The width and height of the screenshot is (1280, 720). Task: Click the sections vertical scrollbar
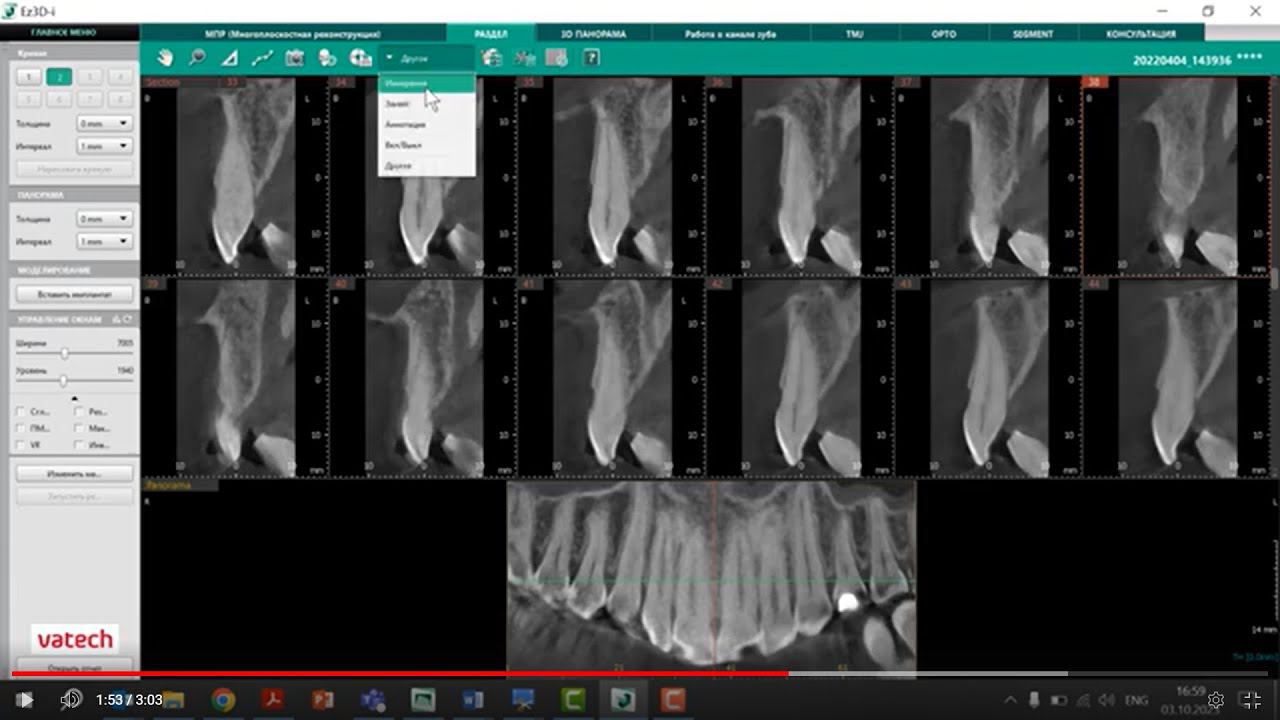pos(1275,277)
